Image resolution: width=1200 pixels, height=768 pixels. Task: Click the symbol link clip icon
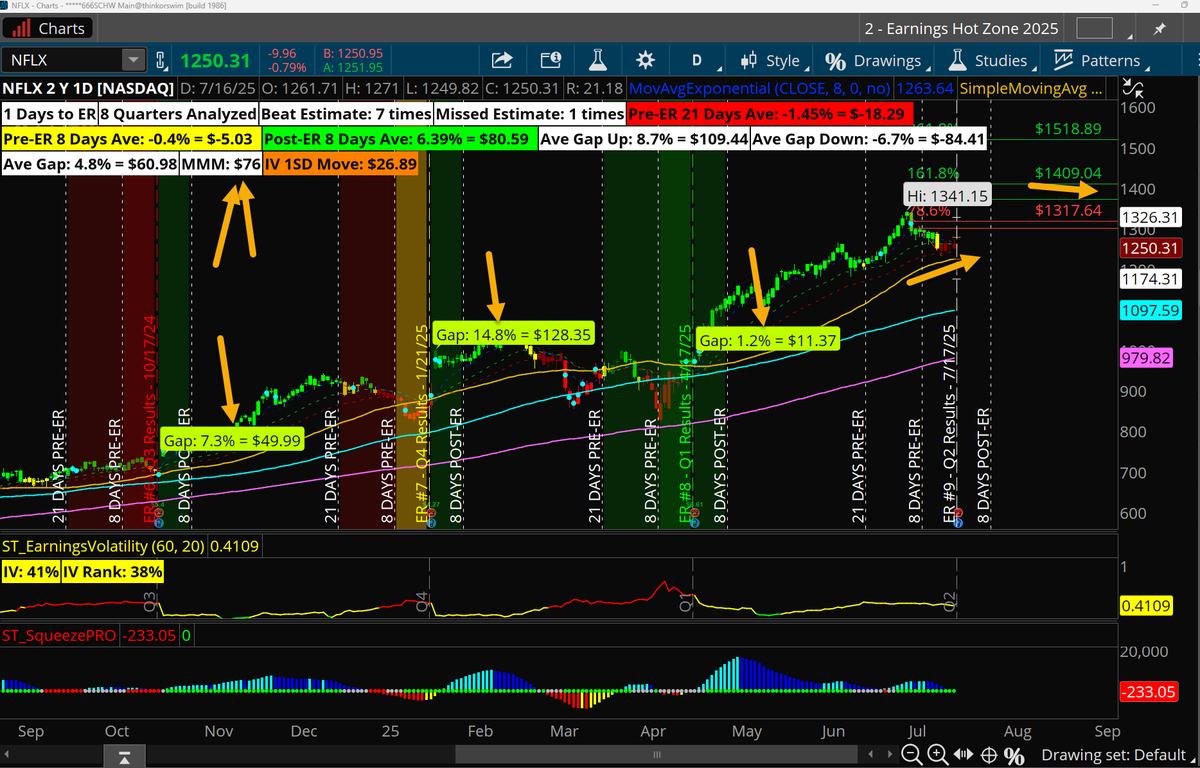161,60
